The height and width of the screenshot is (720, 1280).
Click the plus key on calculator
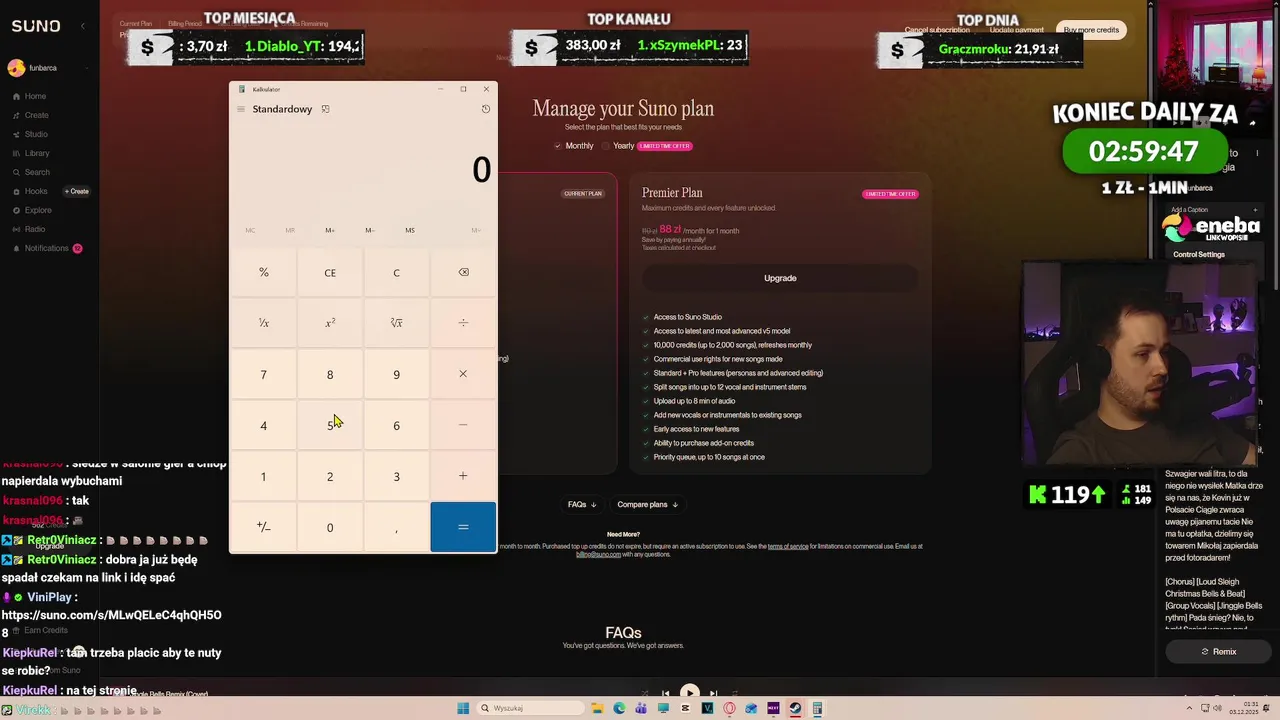(463, 476)
